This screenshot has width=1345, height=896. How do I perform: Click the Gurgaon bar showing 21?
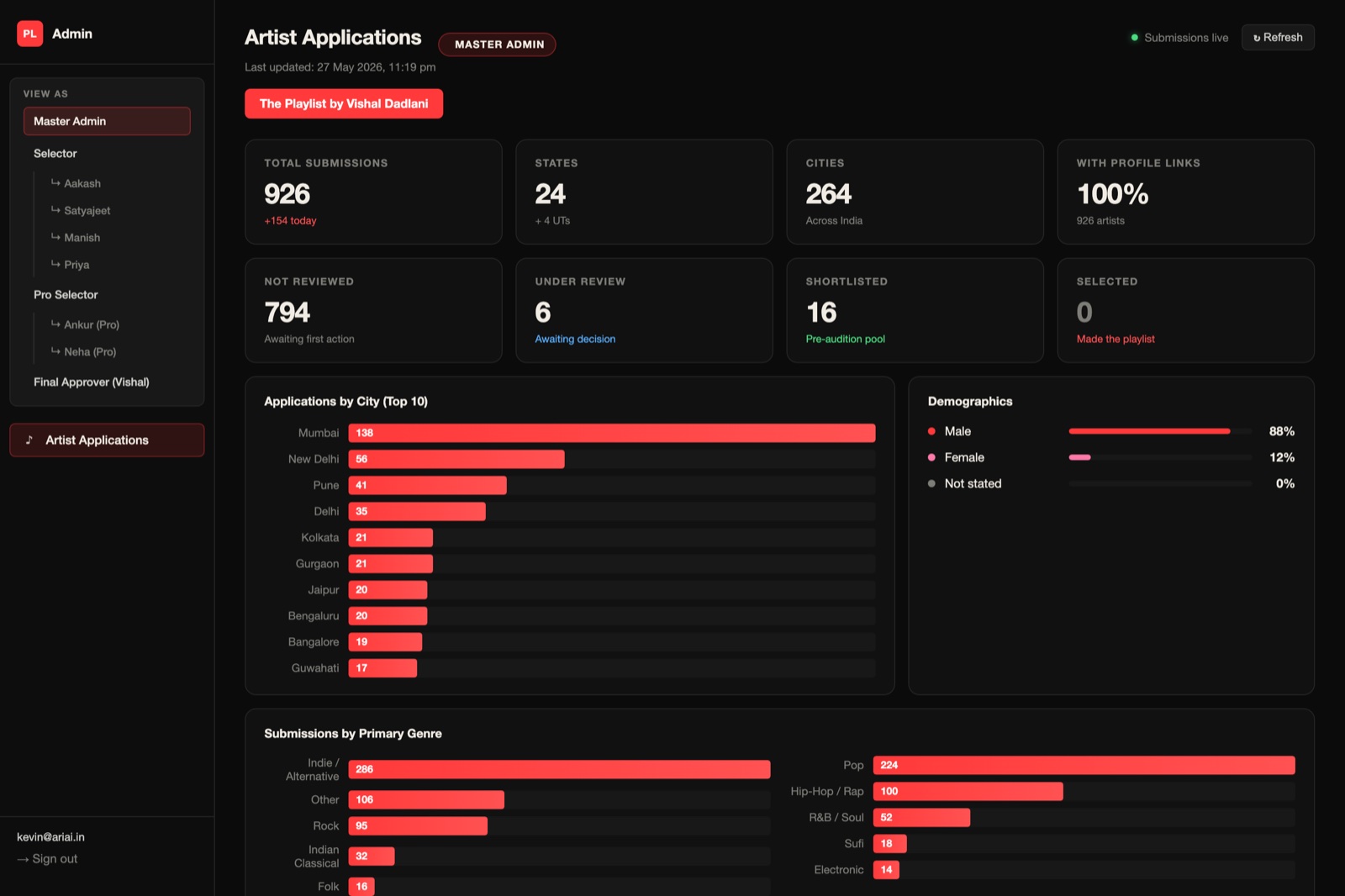391,563
